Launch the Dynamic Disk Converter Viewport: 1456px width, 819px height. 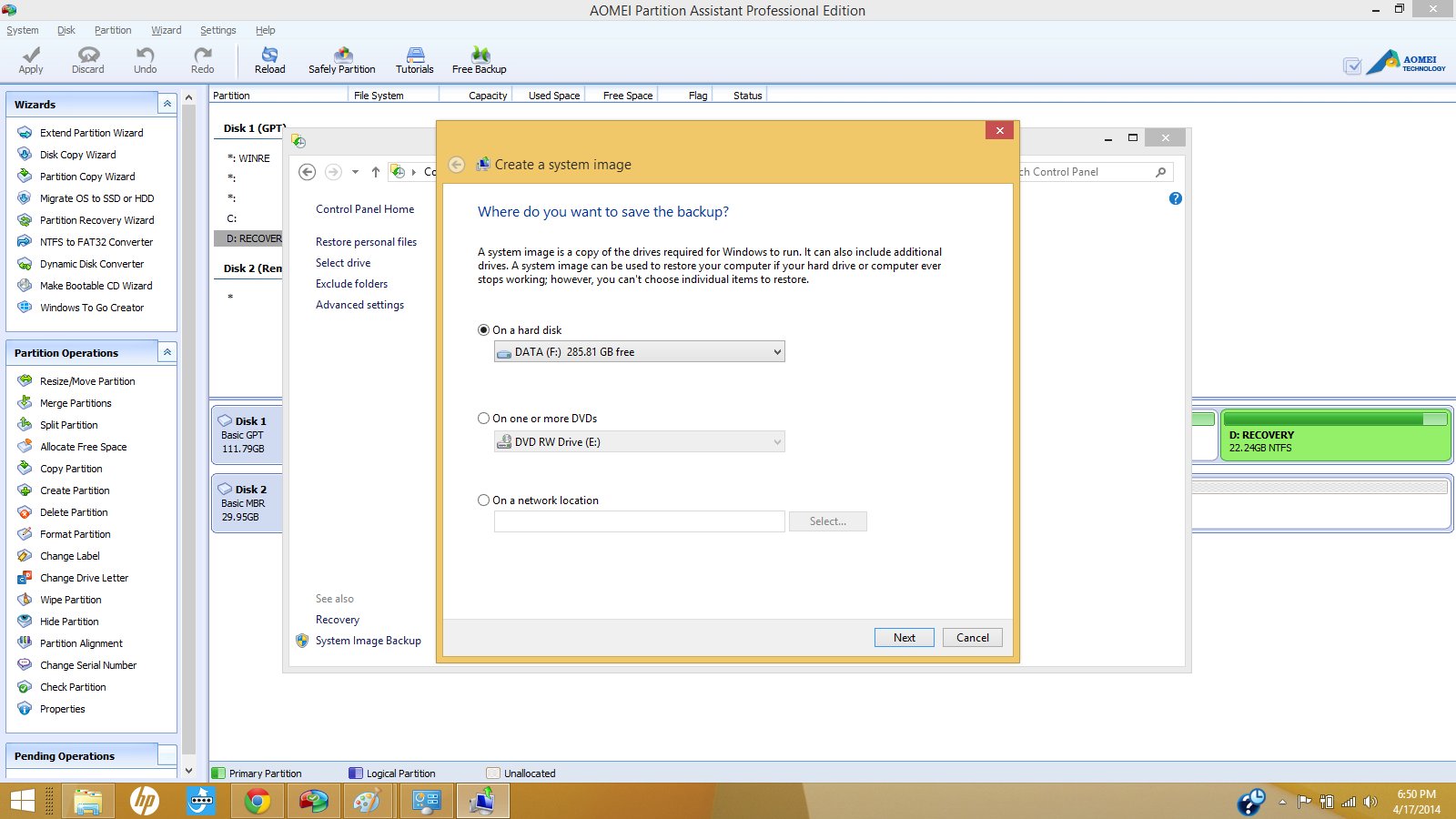point(92,264)
